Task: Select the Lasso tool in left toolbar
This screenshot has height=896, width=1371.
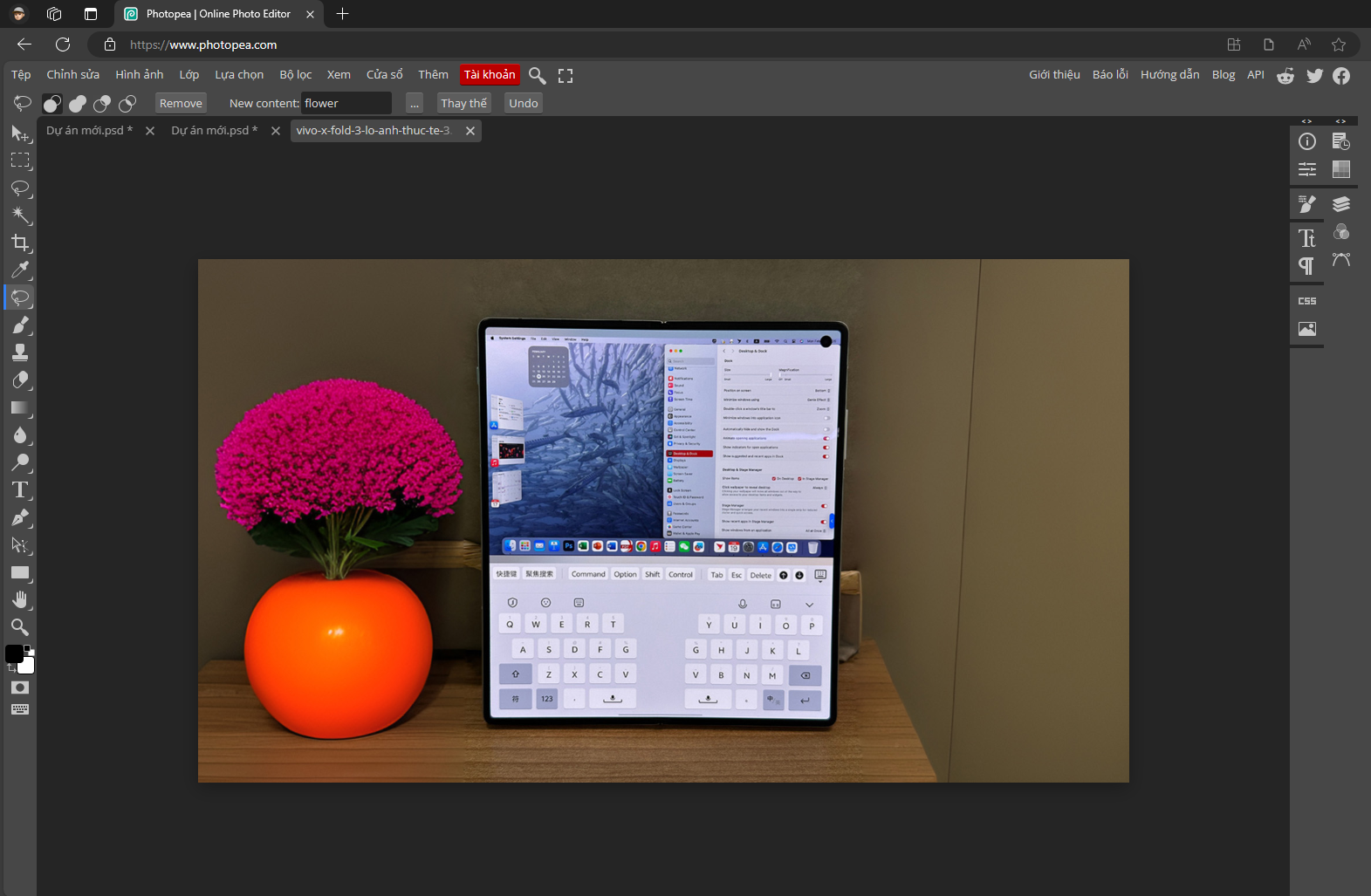Action: coord(20,188)
